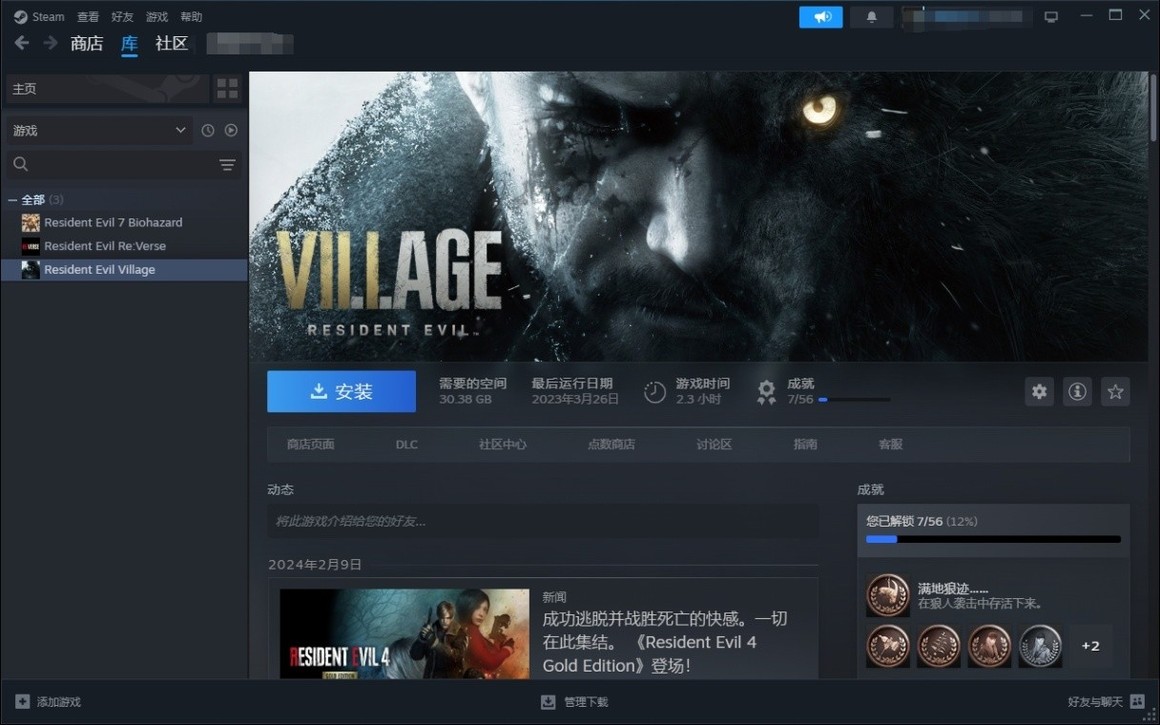Click Resident Evil 7 Biohazard game icon
This screenshot has height=725, width=1160.
coord(30,223)
